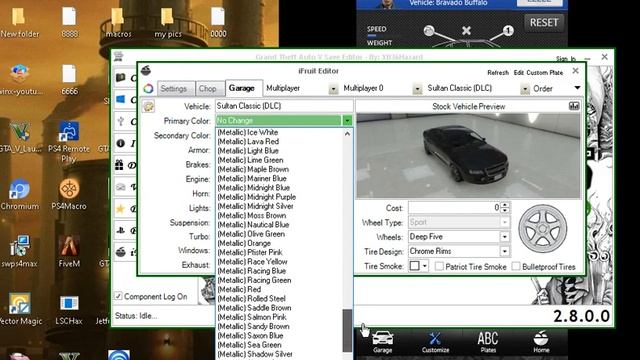Viewport: 640px width, 360px height.
Task: Open the Multiplayer 0 dropdown arrow
Action: coord(417,89)
